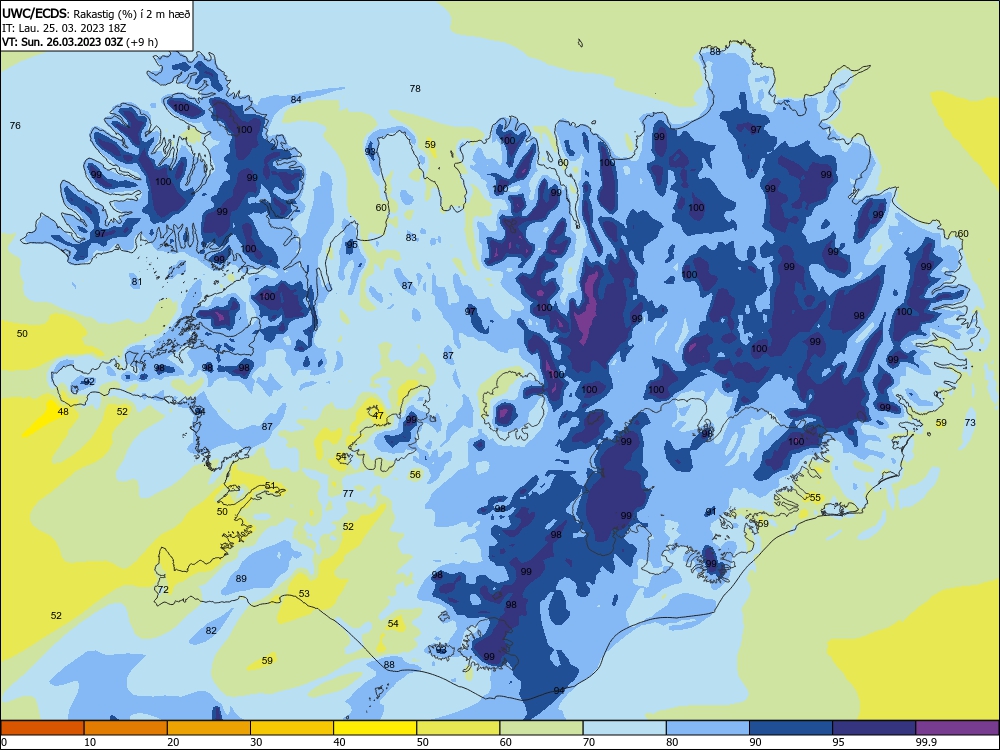The width and height of the screenshot is (1000, 750).
Task: Click the '10' legend scale label
Action: (x=90, y=742)
